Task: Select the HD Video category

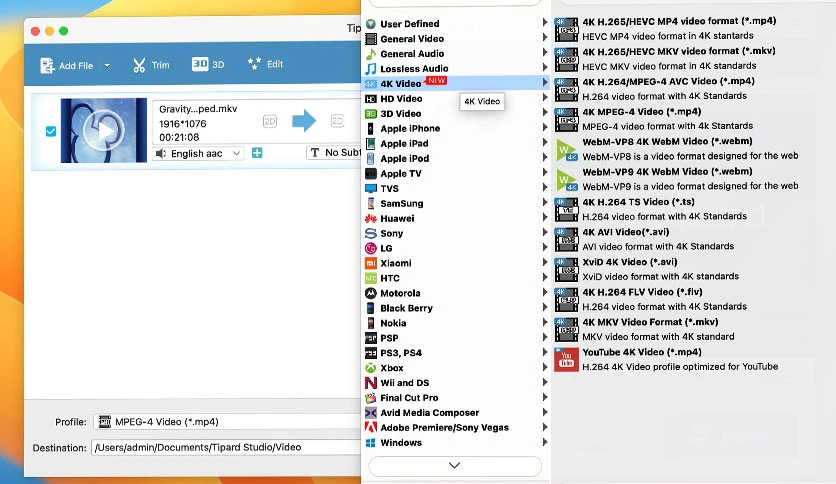Action: pos(456,99)
